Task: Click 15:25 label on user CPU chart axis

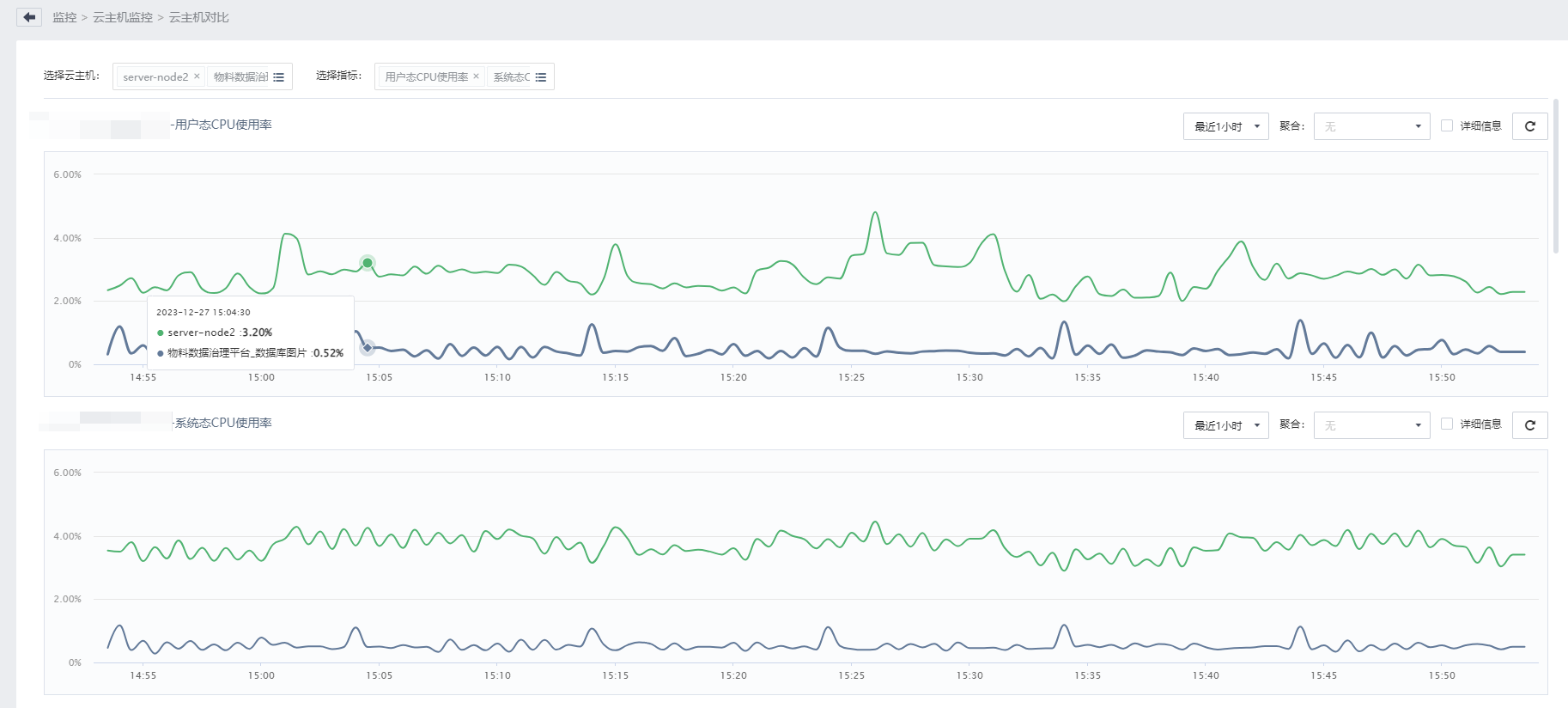Action: [x=851, y=377]
